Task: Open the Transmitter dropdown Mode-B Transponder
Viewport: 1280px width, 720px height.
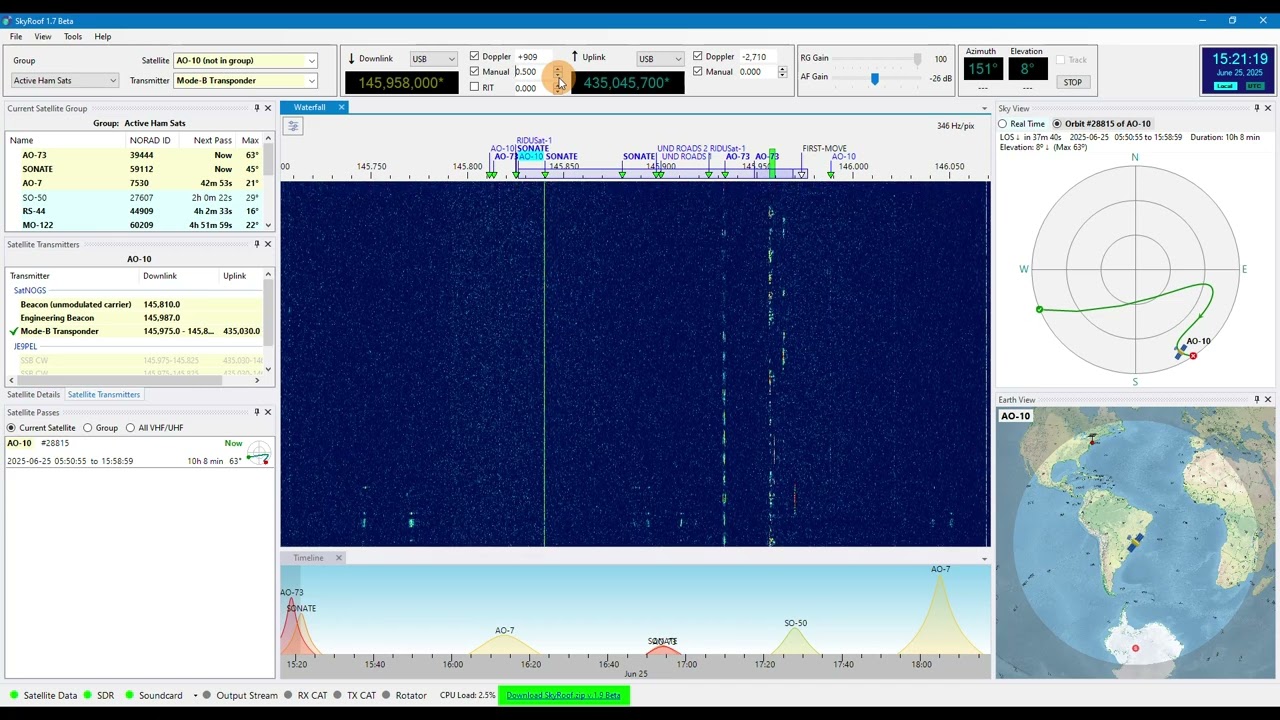Action: (246, 81)
